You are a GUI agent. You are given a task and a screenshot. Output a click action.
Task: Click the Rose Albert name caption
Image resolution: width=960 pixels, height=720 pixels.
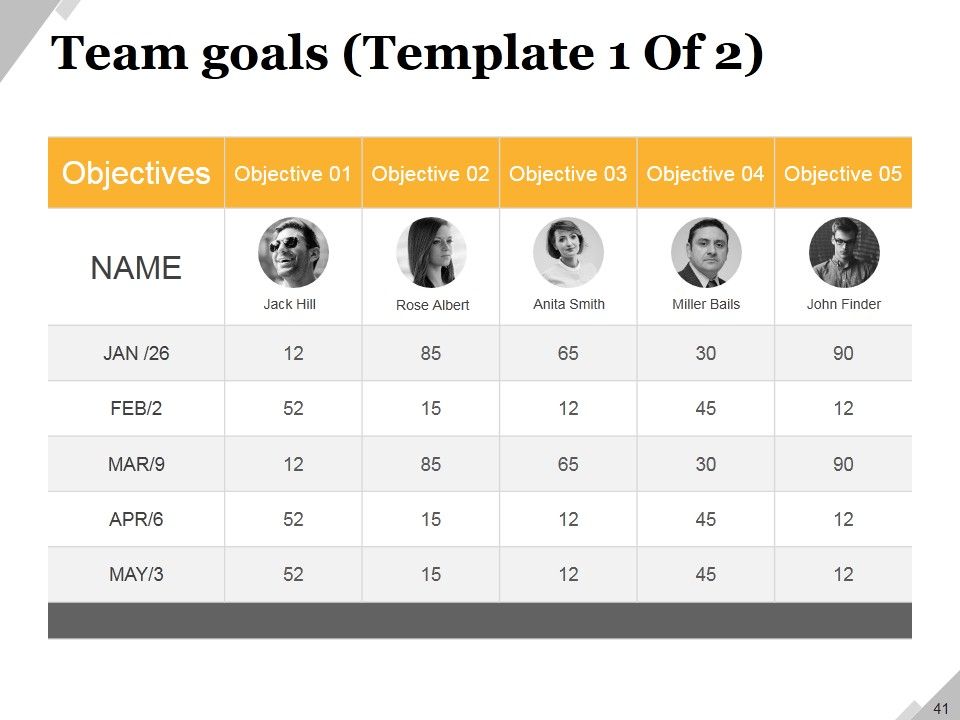(x=432, y=305)
